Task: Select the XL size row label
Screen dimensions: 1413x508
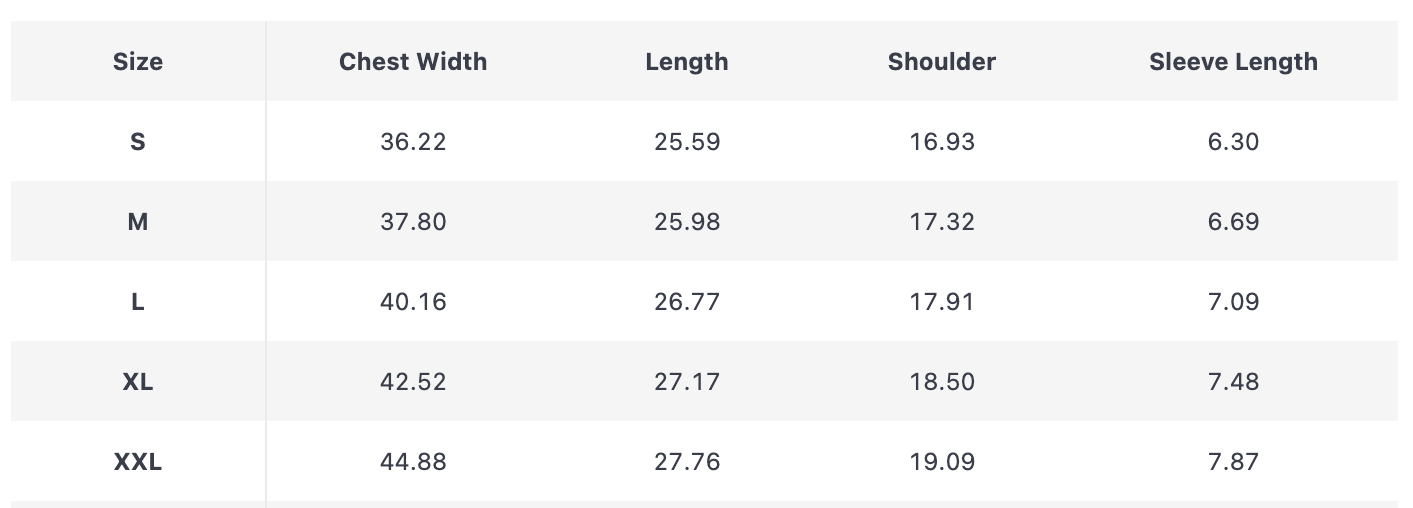Action: 138,382
